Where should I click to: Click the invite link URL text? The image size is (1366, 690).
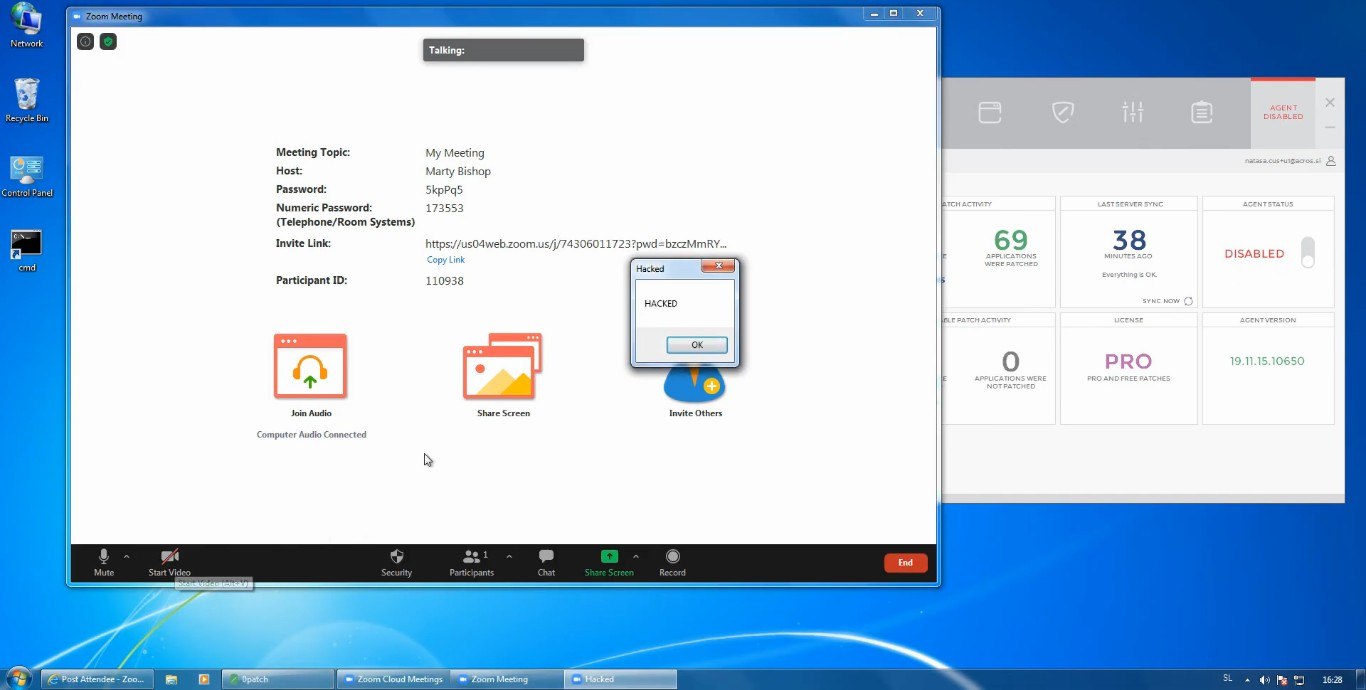pos(575,243)
